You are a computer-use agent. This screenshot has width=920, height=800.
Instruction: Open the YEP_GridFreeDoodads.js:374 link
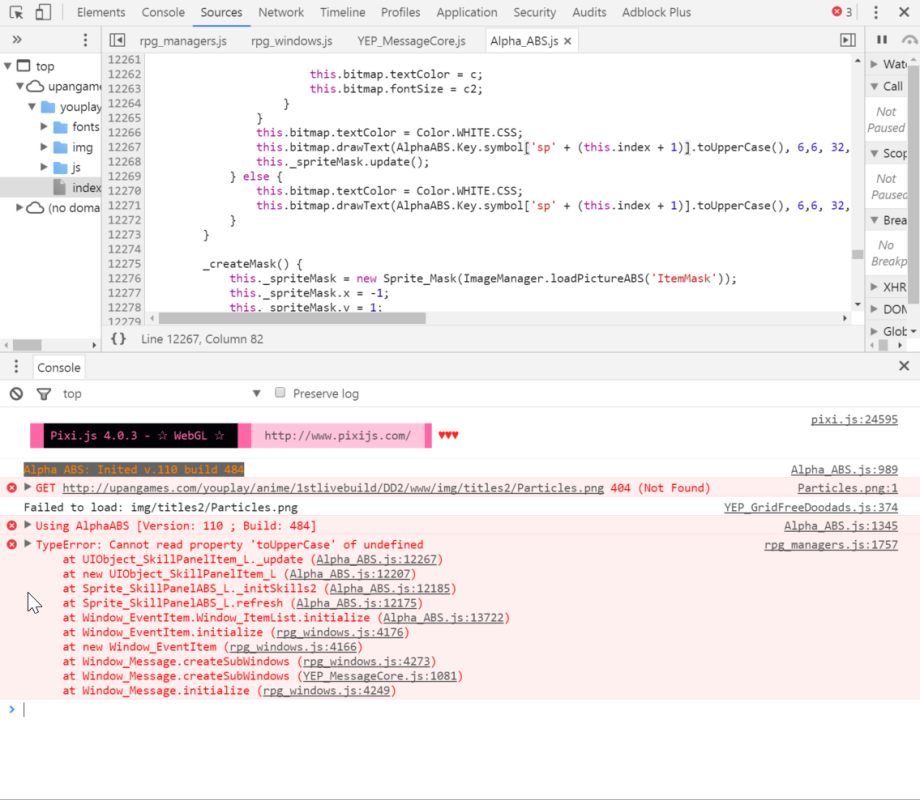pyautogui.click(x=810, y=507)
